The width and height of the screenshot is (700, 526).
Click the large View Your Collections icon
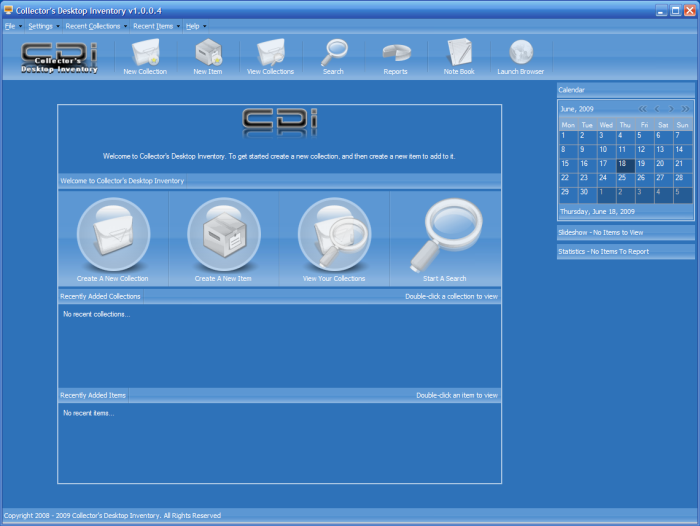[x=334, y=234]
